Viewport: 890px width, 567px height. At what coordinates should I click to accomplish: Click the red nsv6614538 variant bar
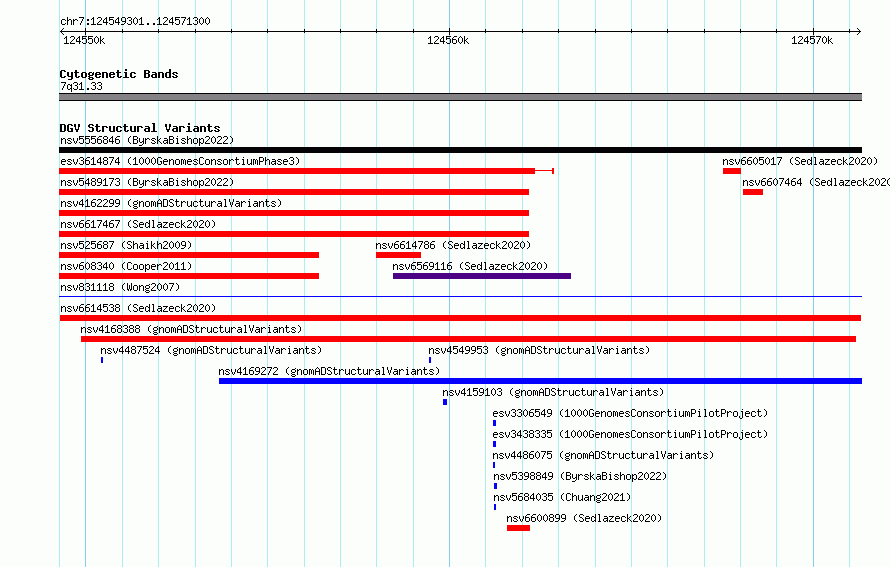tap(460, 318)
